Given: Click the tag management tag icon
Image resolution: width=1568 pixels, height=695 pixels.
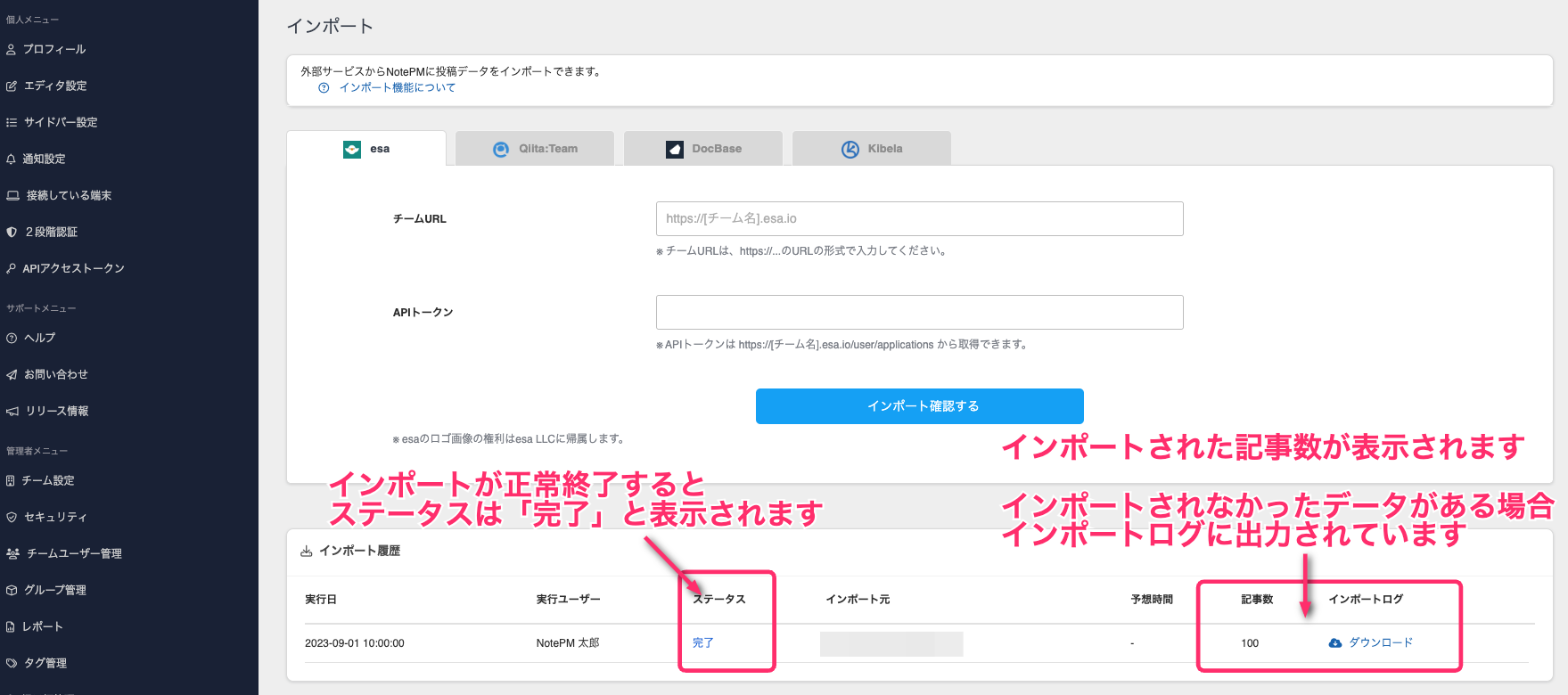Looking at the screenshot, I should [11, 663].
